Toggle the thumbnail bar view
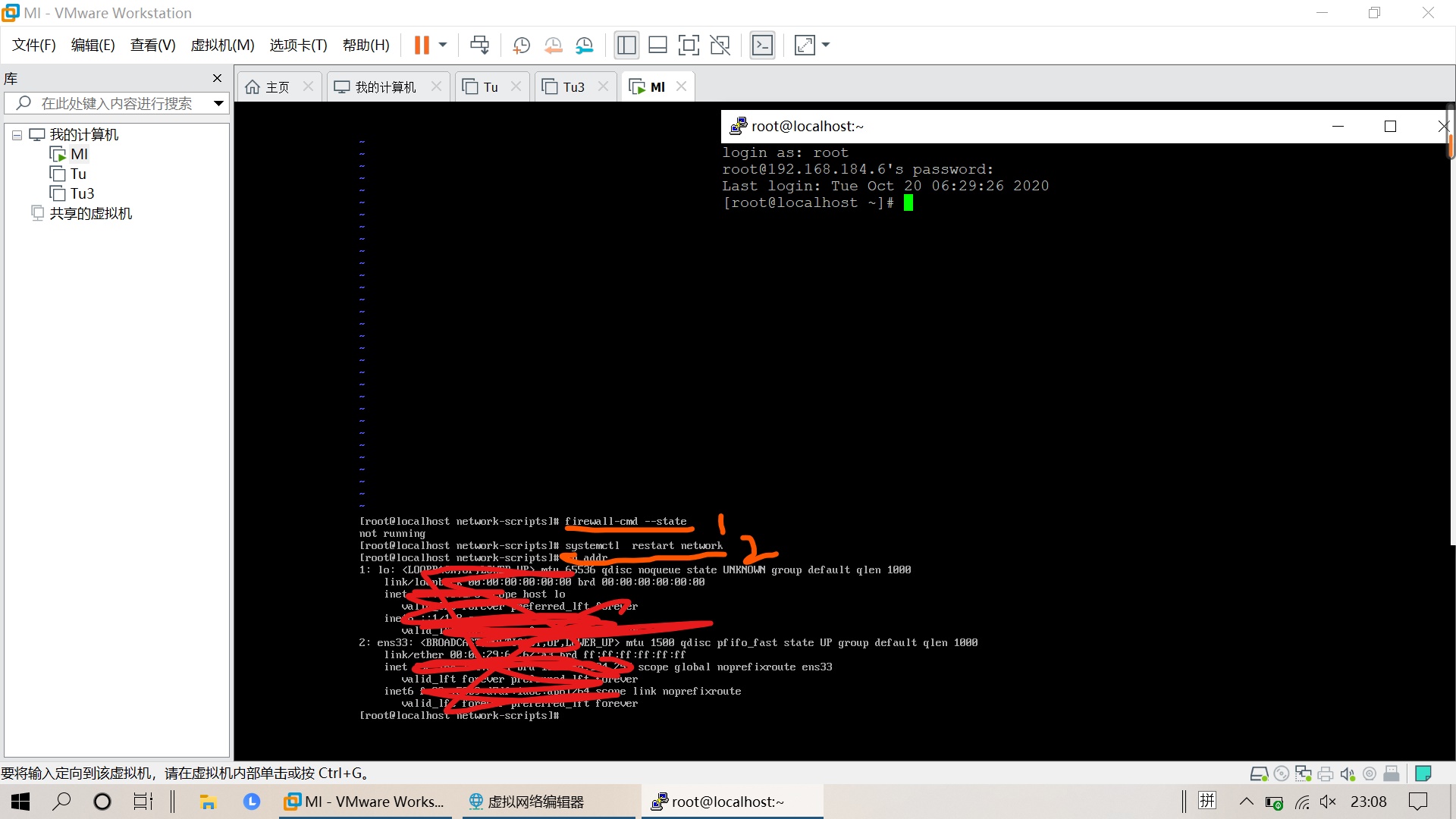Image resolution: width=1456 pixels, height=819 pixels. point(657,45)
